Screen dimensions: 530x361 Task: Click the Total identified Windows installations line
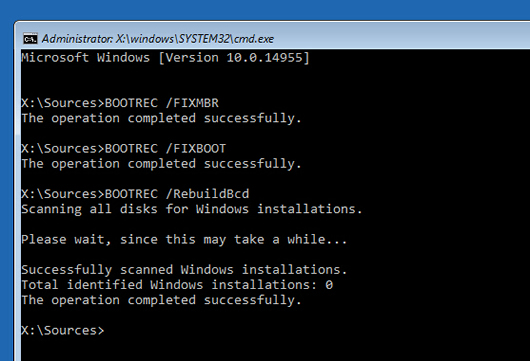click(x=177, y=285)
